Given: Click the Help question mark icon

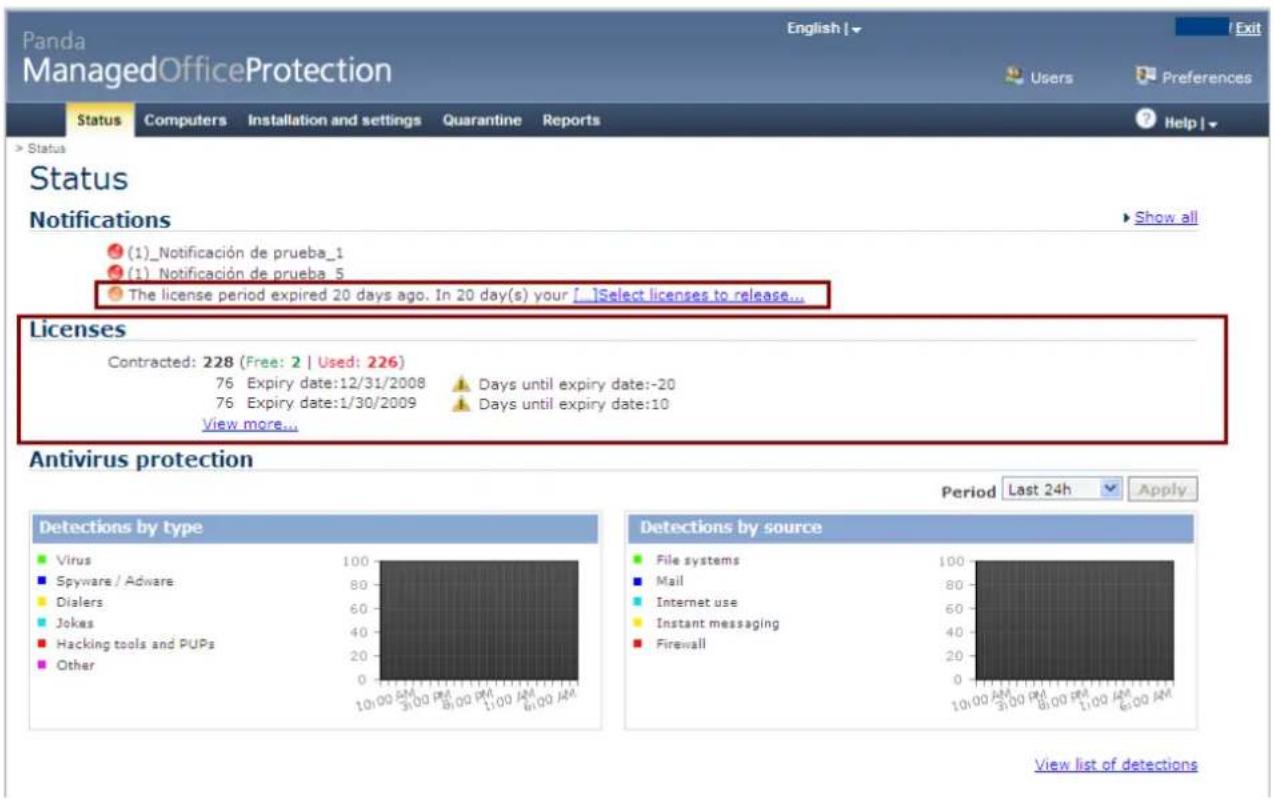Looking at the screenshot, I should coord(1146,119).
